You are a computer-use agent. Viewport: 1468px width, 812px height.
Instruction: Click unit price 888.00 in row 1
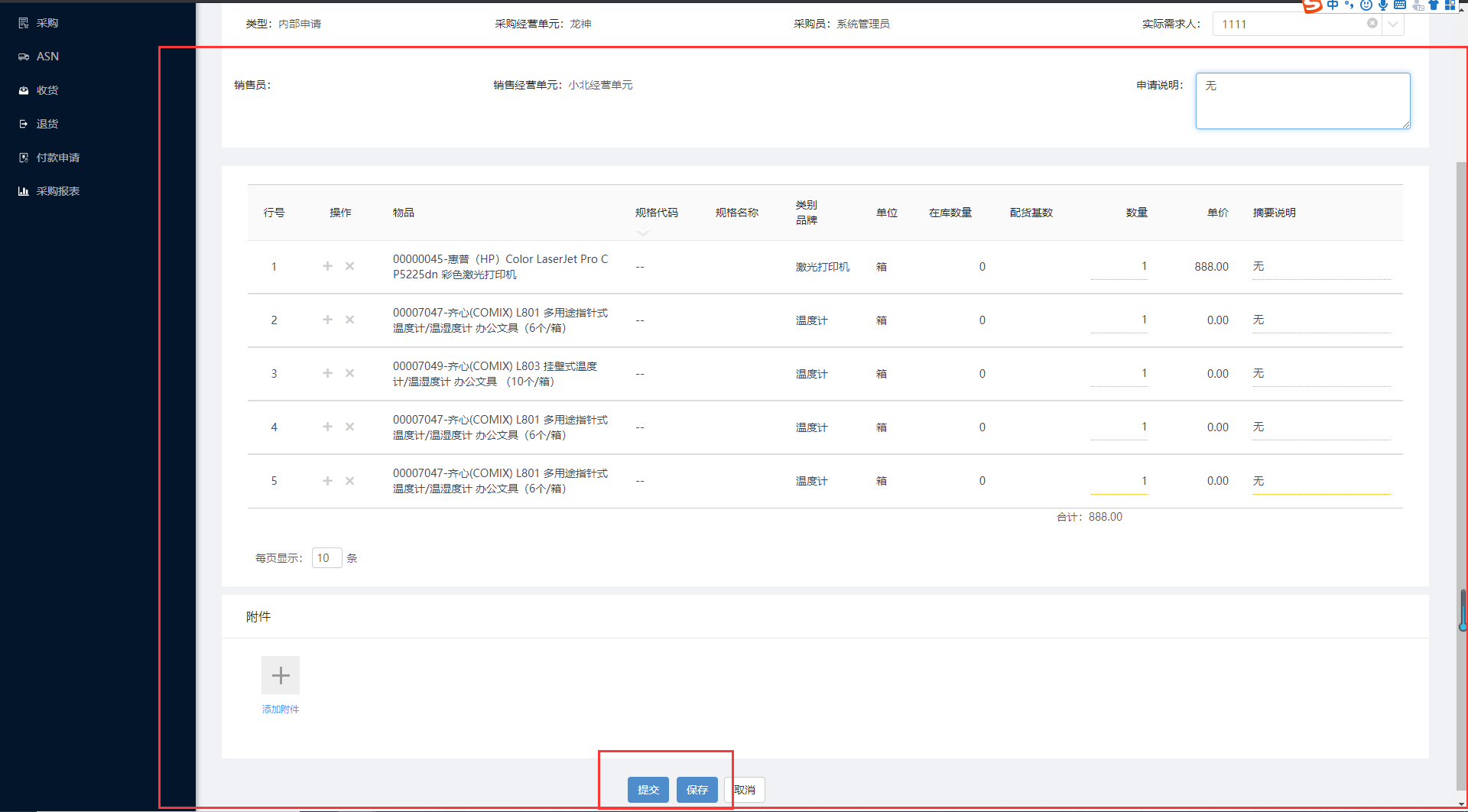tap(1211, 267)
